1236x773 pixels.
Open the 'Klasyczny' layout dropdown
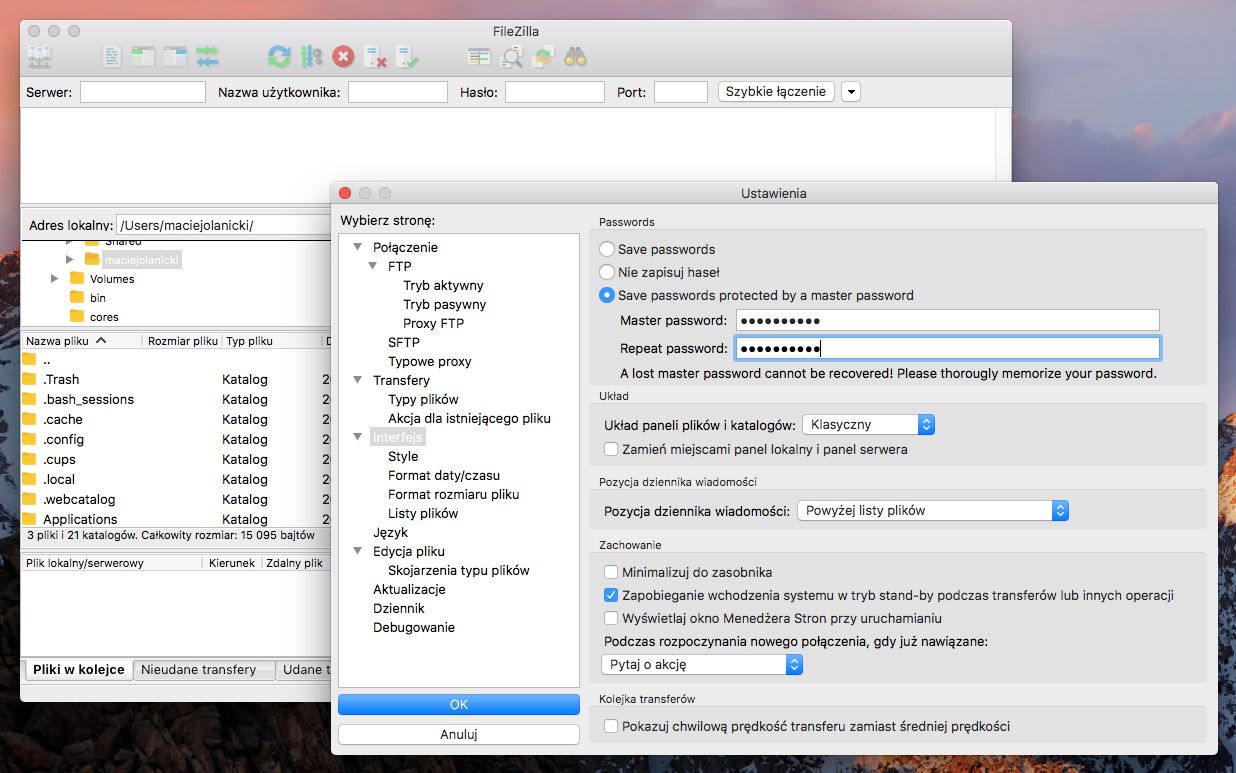point(868,425)
